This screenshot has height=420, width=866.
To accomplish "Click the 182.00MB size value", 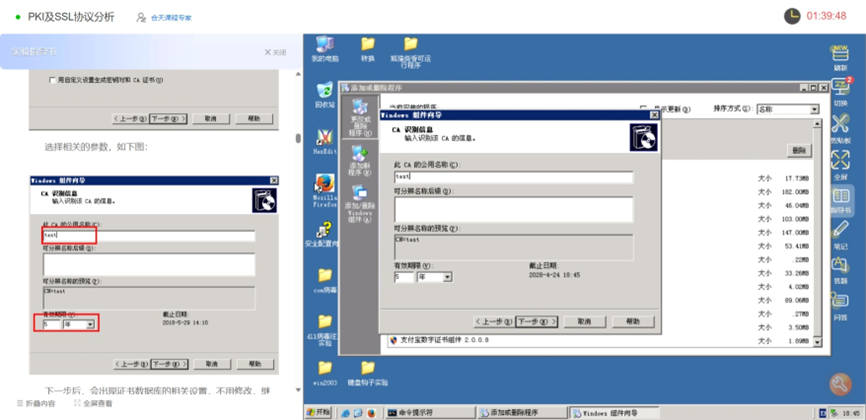I will click(x=795, y=192).
